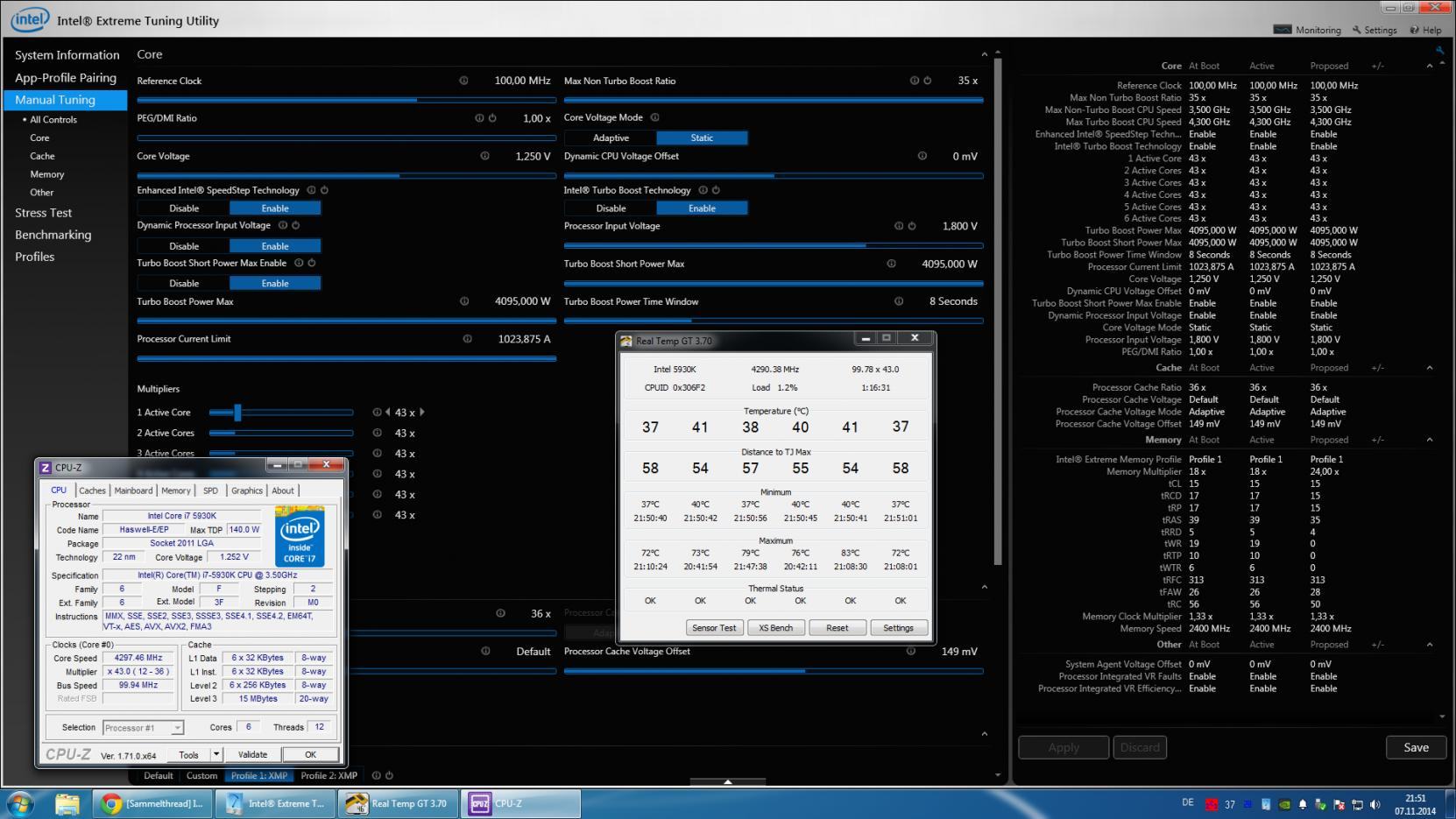Screen dimensions: 1456x819
Task: Click reboot icon for Enhanced Intel SpeedStep Technology
Action: 324,190
